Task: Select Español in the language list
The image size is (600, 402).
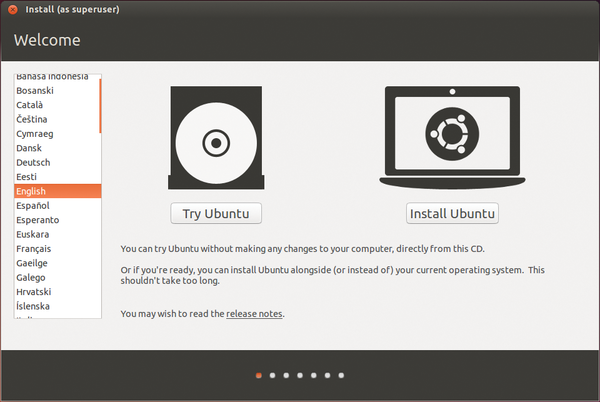Action: coord(57,205)
